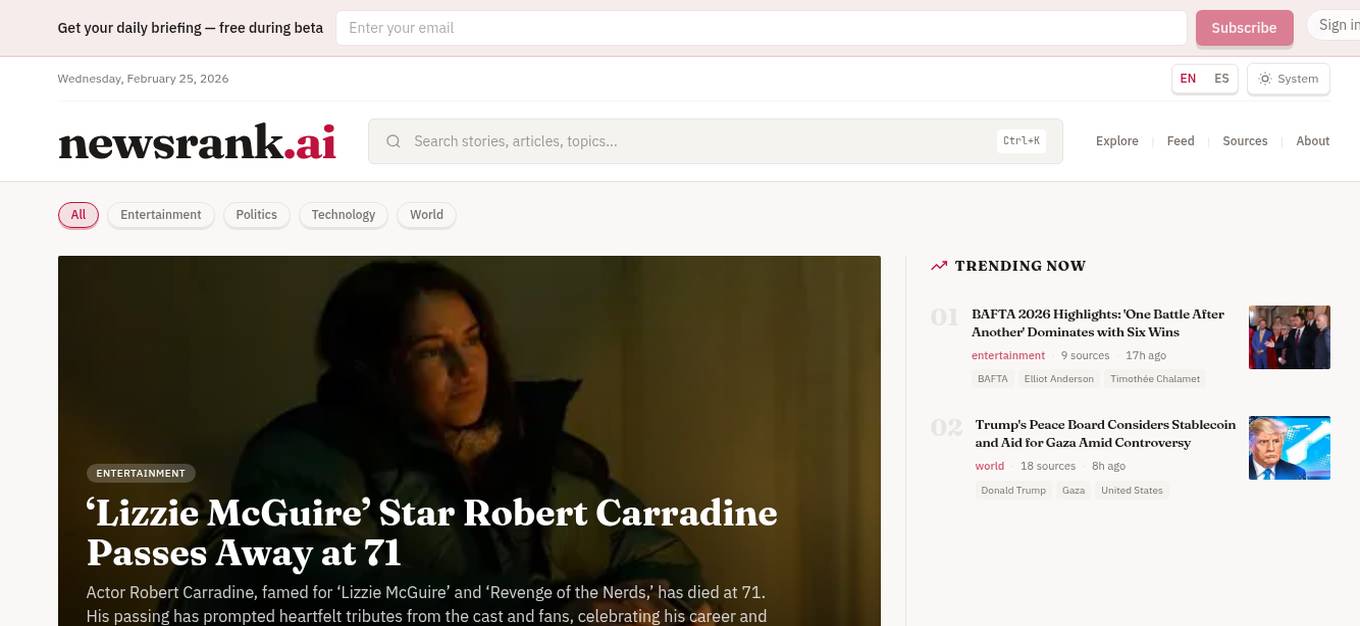Open the Explore section
This screenshot has height=626, width=1360.
point(1116,141)
